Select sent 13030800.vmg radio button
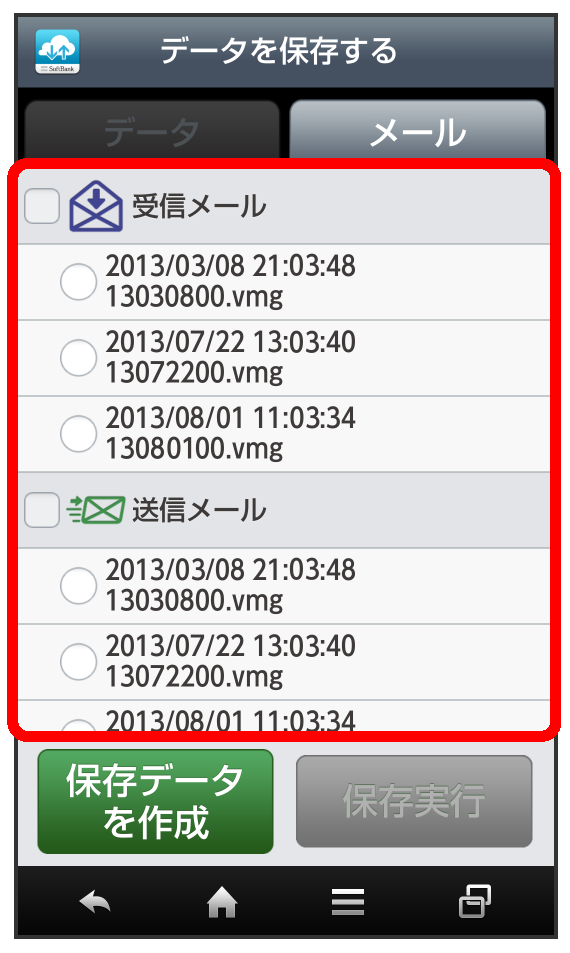The image size is (570, 953). pyautogui.click(x=78, y=585)
